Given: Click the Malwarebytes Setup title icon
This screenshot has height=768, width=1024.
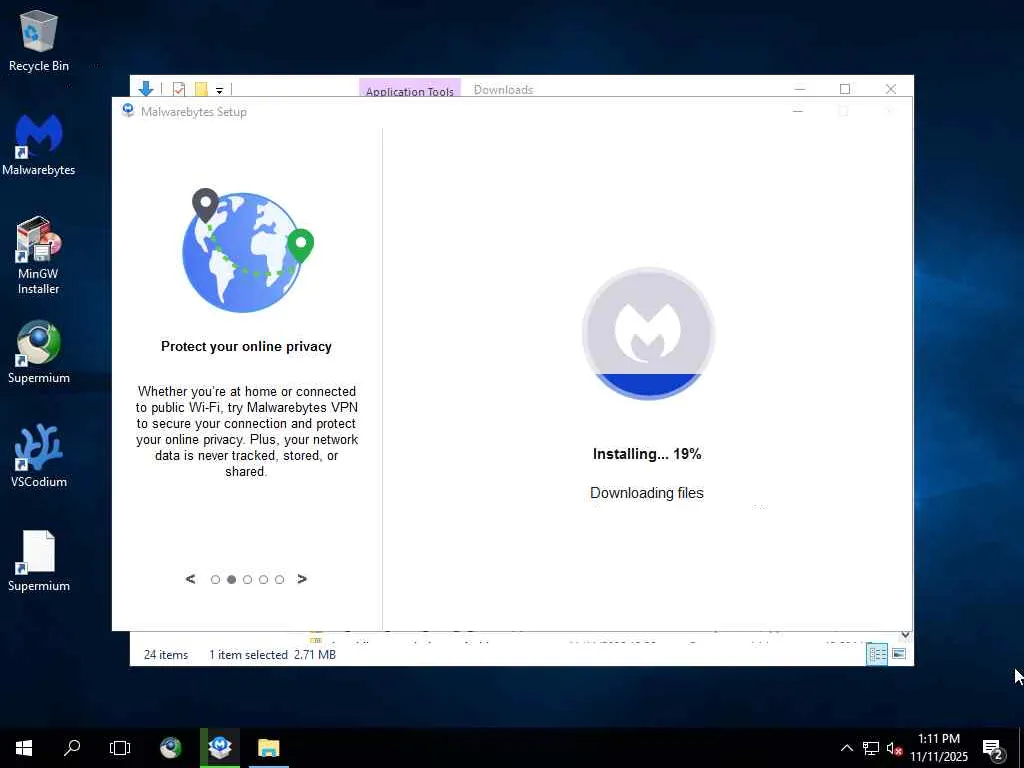Looking at the screenshot, I should click(128, 110).
